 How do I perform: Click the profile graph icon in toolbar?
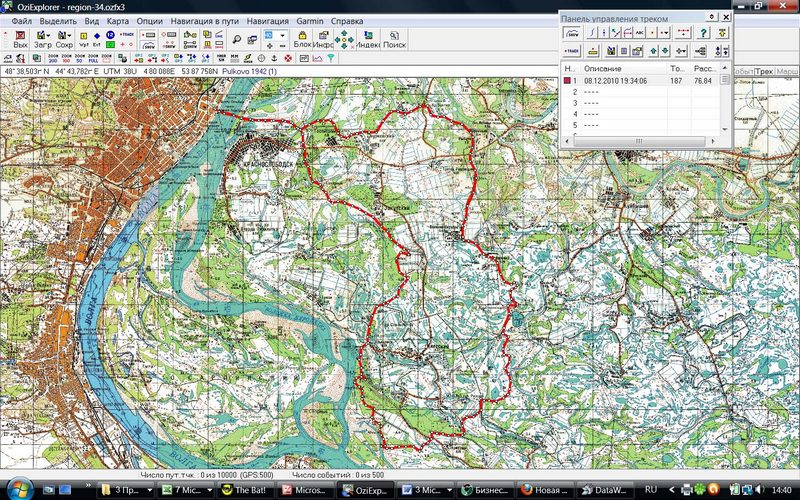(317, 58)
